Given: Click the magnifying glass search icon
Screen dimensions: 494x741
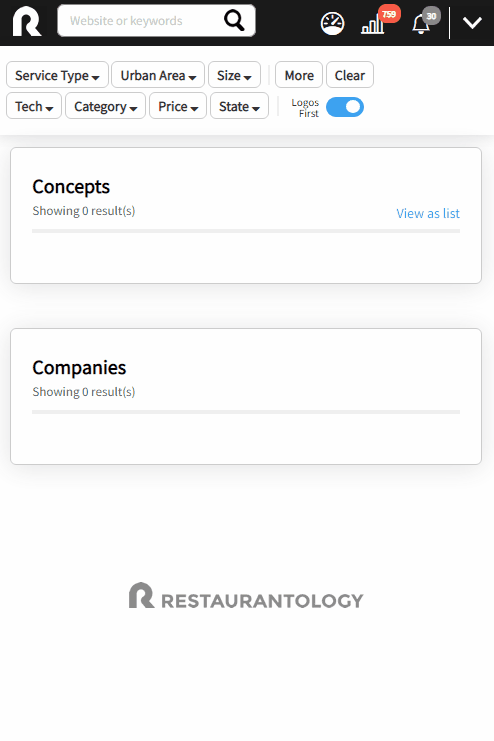Looking at the screenshot, I should click(234, 20).
